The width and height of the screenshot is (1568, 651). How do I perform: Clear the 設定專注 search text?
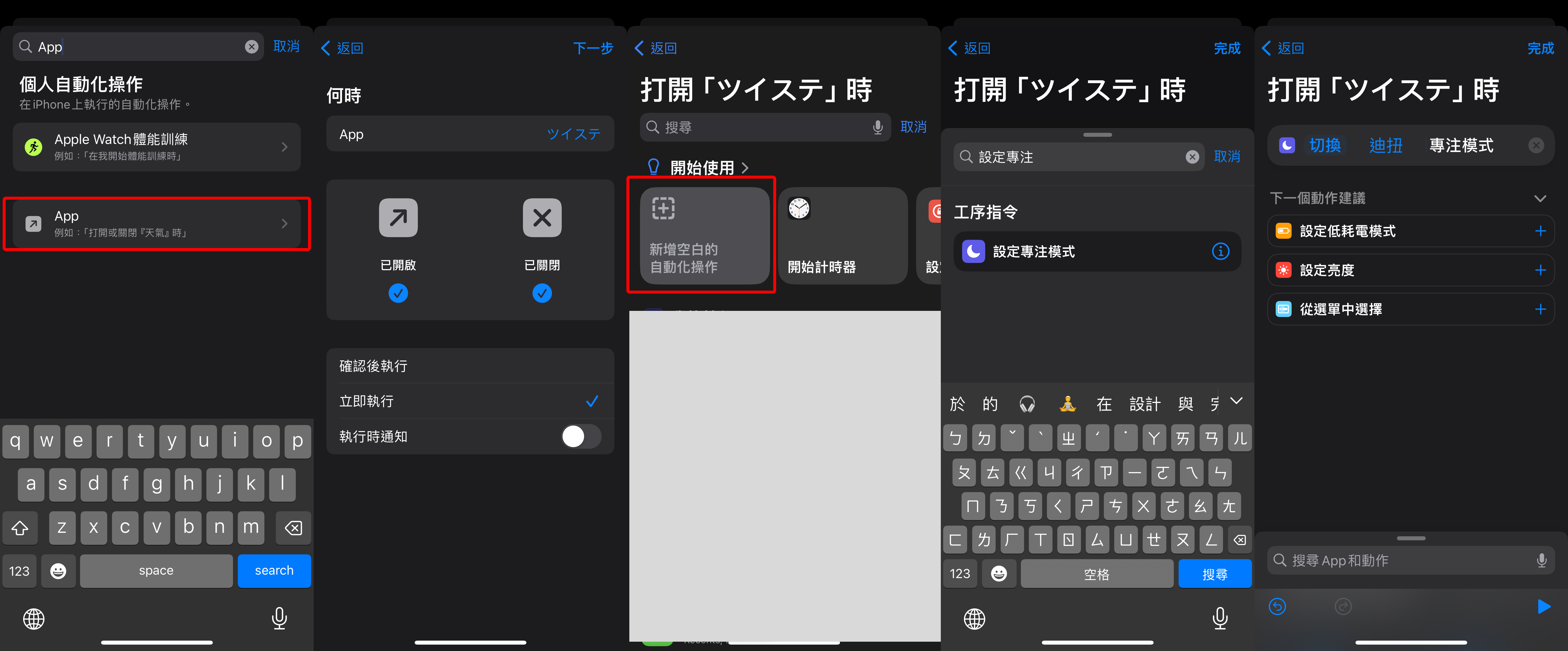coord(1192,157)
